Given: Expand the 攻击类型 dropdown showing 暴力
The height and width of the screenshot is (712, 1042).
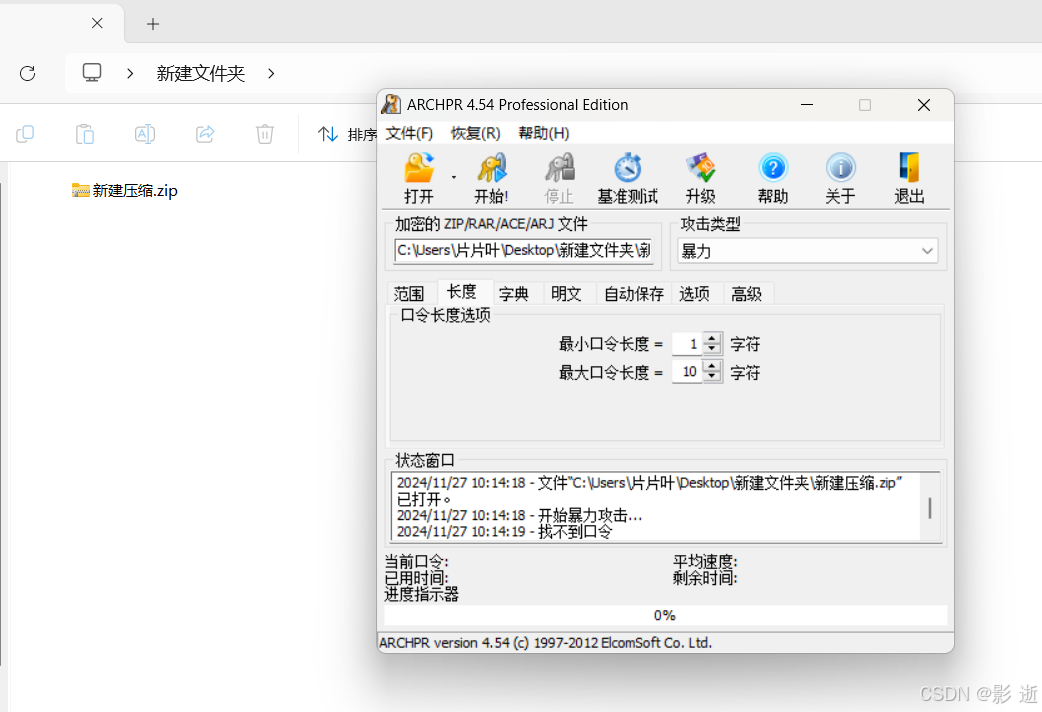Looking at the screenshot, I should pyautogui.click(x=807, y=251).
